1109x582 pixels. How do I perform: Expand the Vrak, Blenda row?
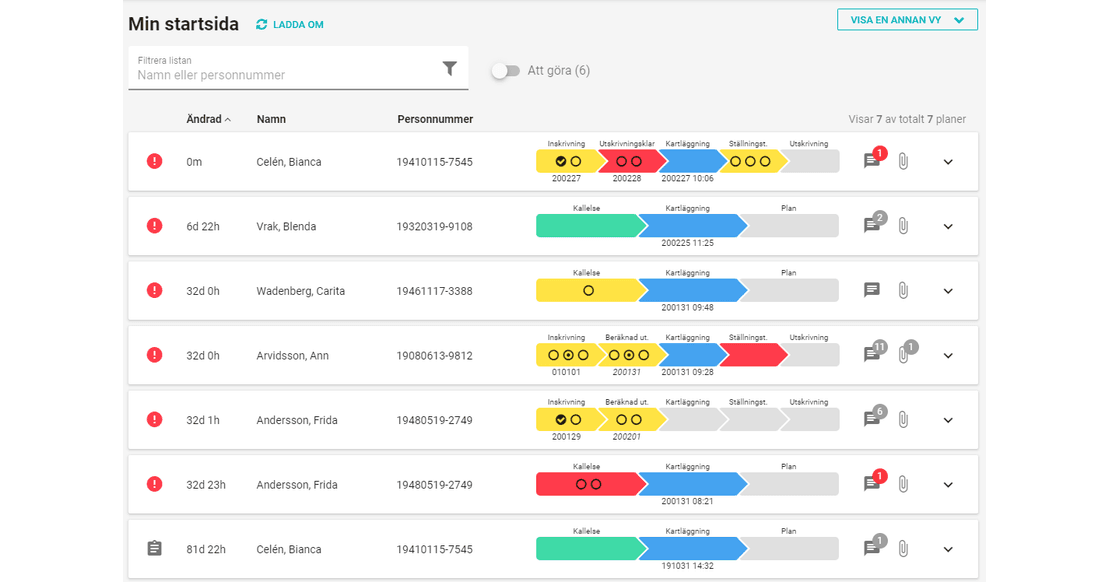click(x=948, y=226)
